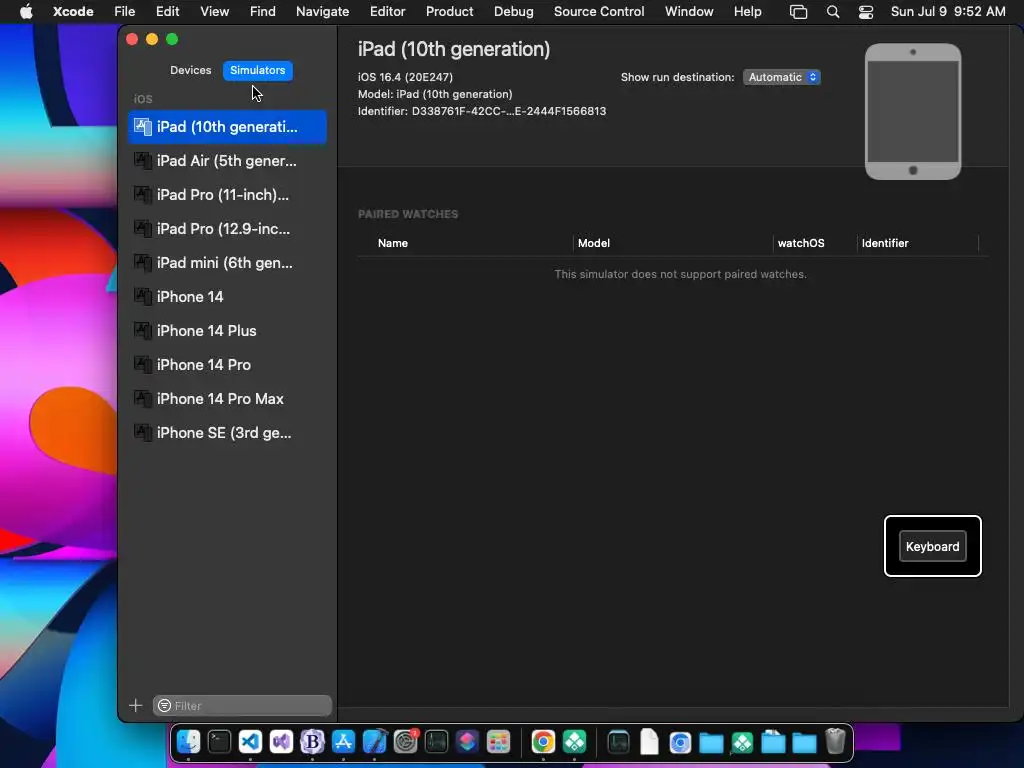Screen dimensions: 1024x768
Task: Open the App Store from the Dock
Action: tap(344, 742)
